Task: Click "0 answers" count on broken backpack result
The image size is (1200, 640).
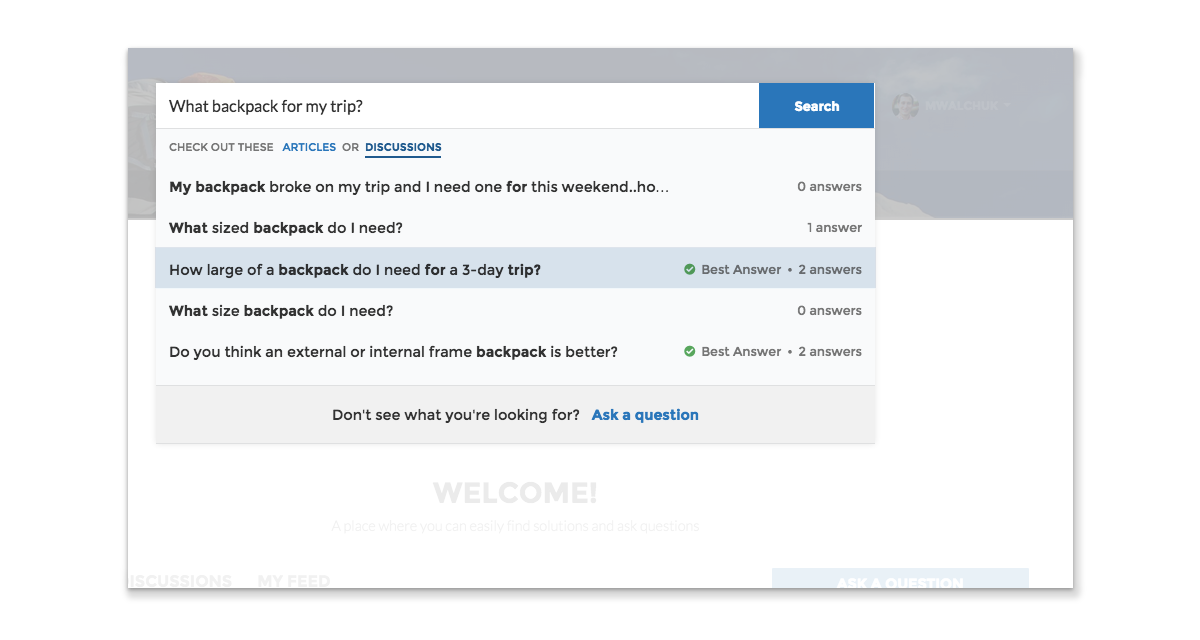Action: point(829,187)
